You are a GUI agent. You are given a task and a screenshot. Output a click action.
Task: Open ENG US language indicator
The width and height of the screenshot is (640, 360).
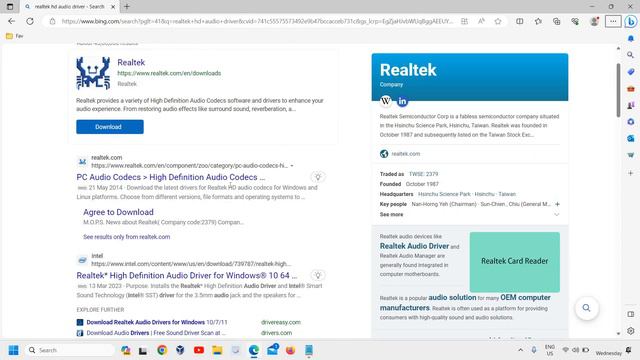(x=550, y=350)
